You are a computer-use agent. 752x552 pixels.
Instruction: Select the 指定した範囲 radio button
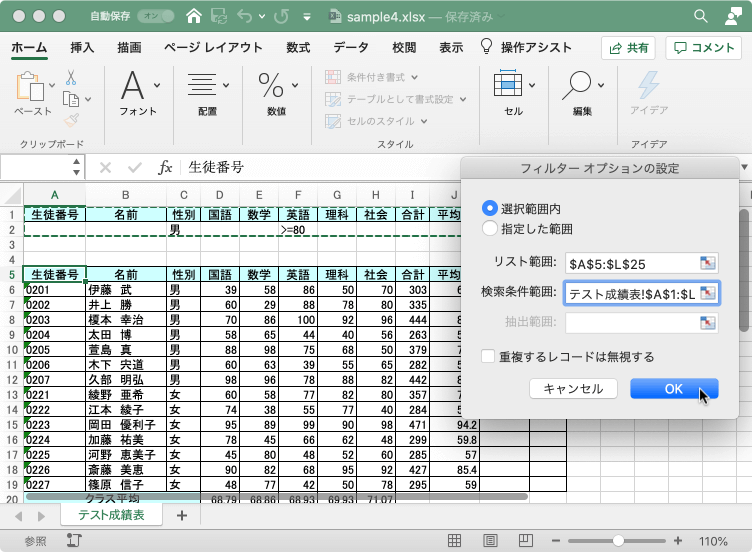[x=489, y=228]
